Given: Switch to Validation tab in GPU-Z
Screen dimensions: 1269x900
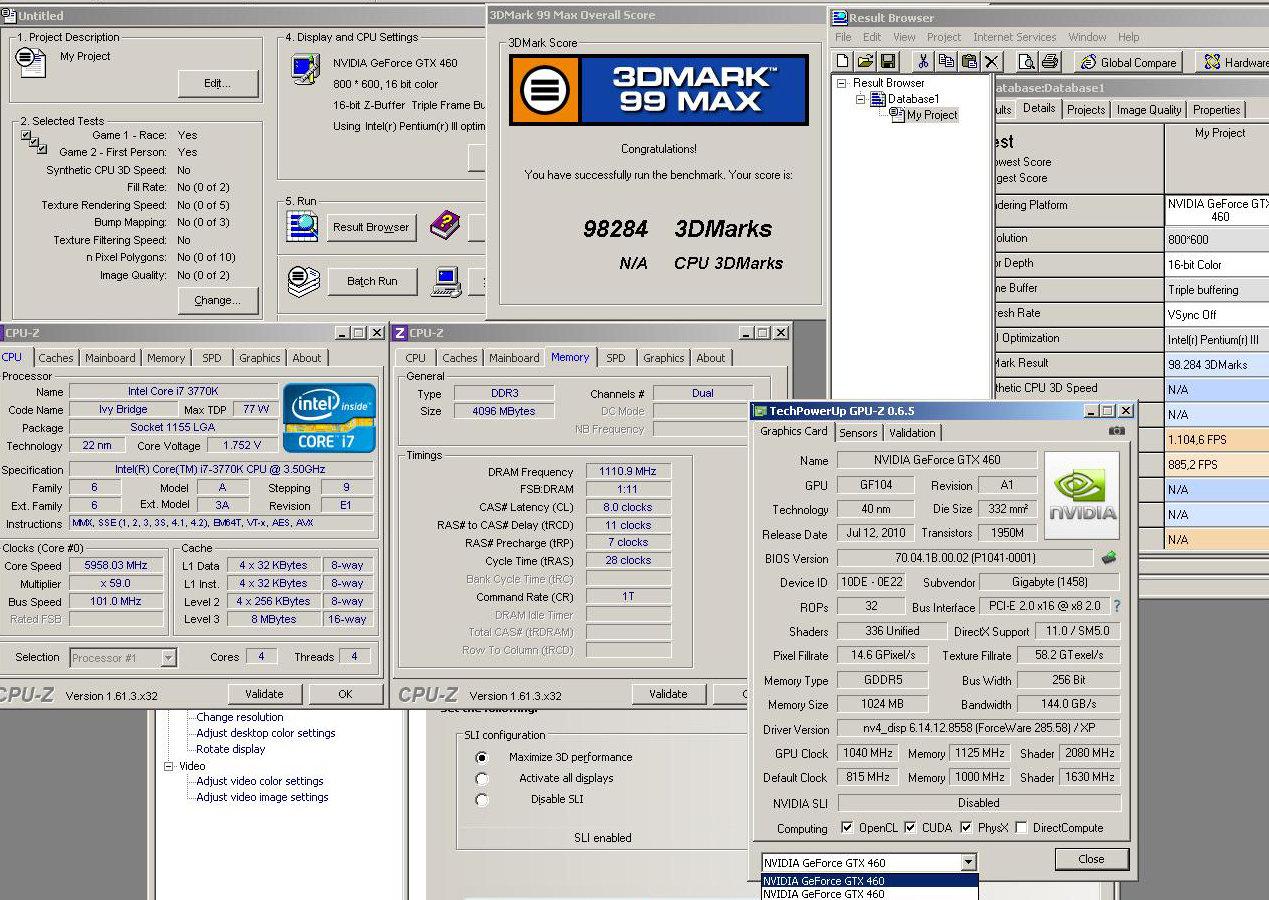Looking at the screenshot, I should [x=912, y=433].
